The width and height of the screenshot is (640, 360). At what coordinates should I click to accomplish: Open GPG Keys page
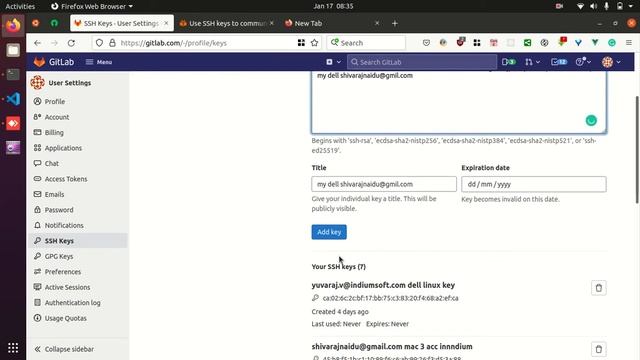(x=59, y=256)
